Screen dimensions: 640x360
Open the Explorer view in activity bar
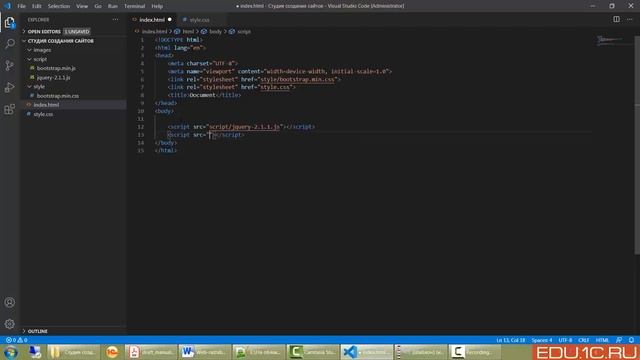pos(9,22)
